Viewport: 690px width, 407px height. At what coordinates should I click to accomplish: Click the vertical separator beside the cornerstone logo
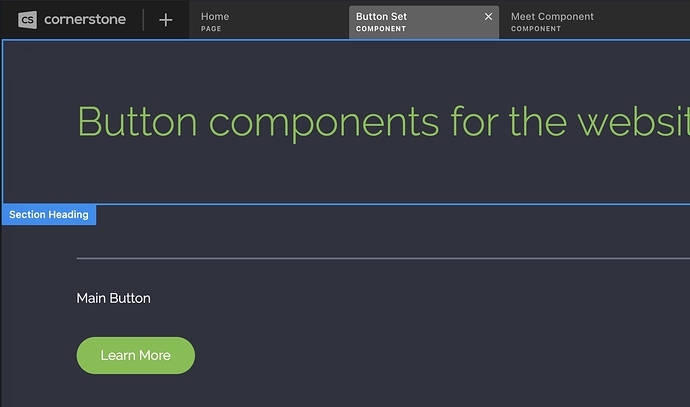(143, 19)
